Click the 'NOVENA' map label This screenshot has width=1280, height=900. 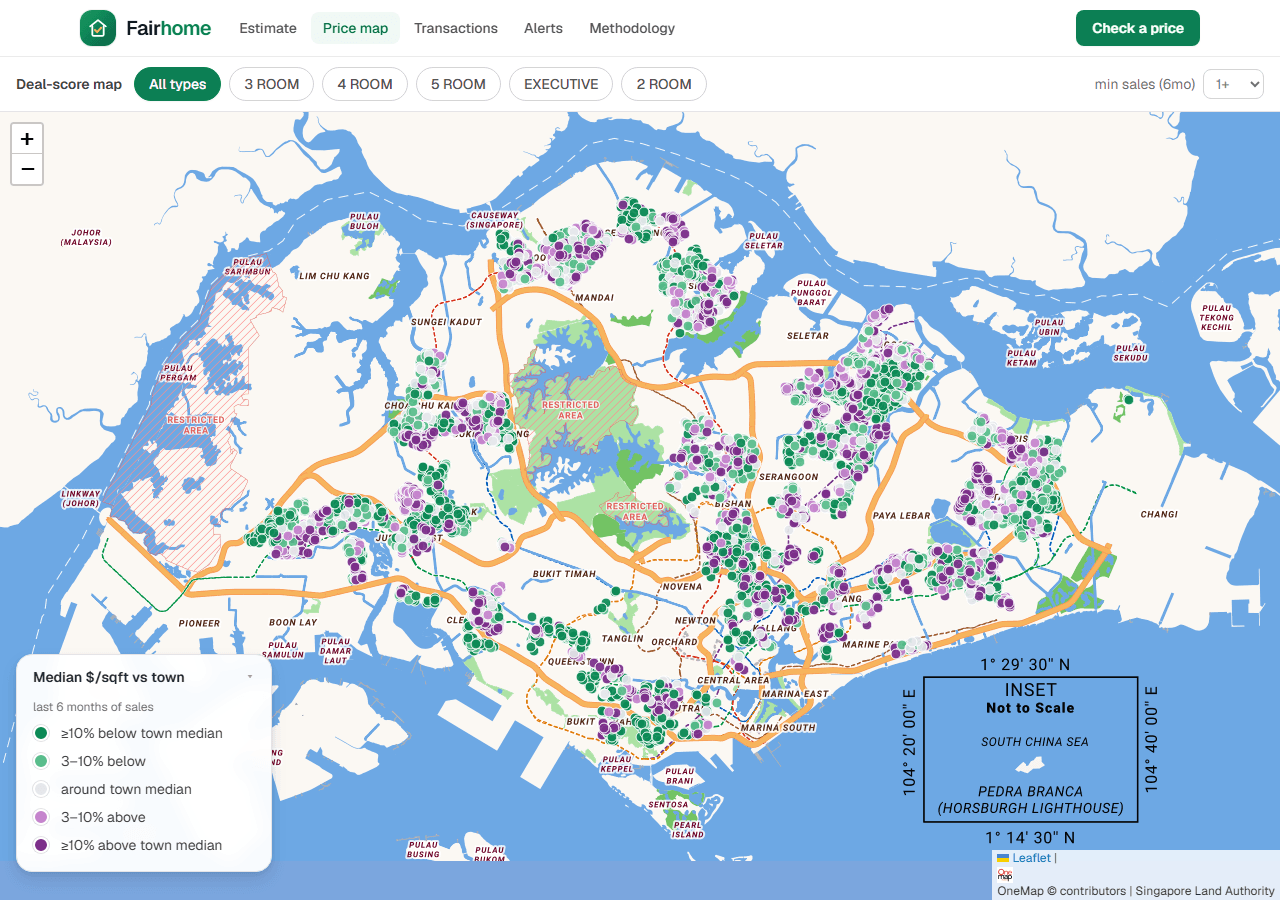click(x=682, y=586)
